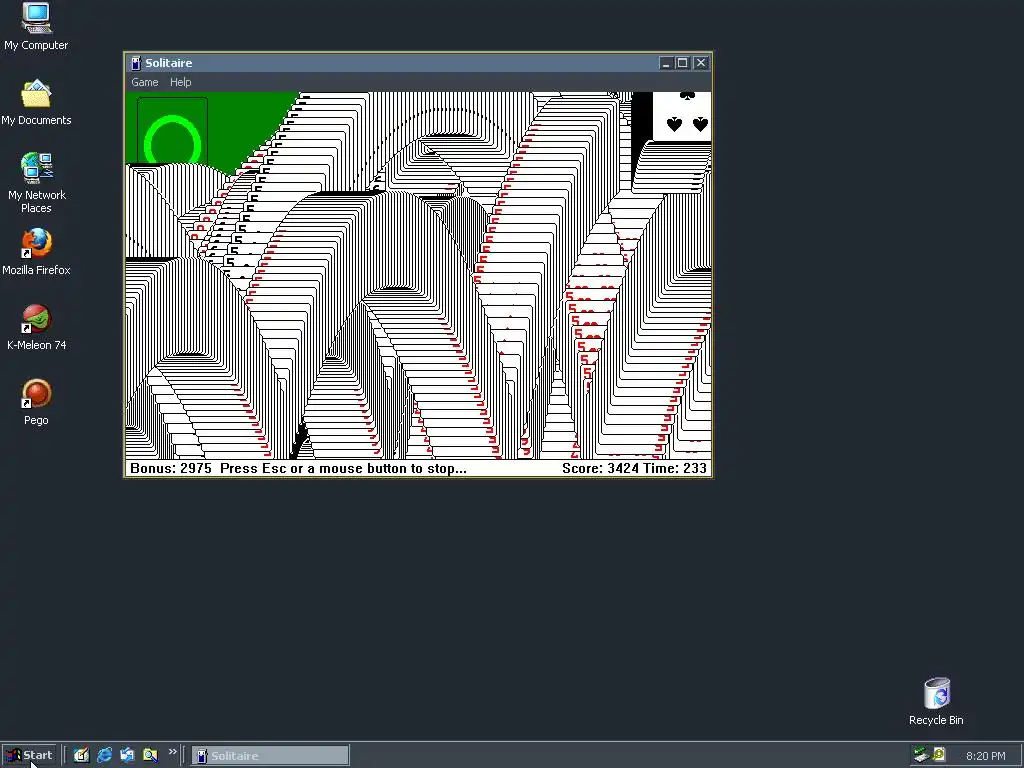The height and width of the screenshot is (768, 1024).
Task: Select the K-Meleon 74 shortcut
Action: (x=36, y=327)
